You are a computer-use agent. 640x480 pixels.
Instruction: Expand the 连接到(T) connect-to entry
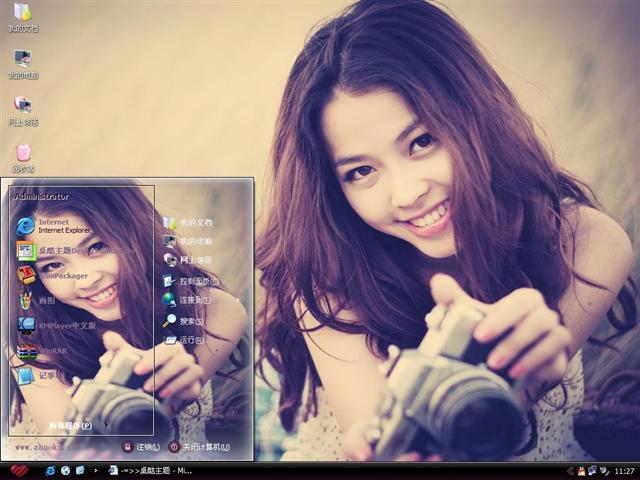coord(187,300)
